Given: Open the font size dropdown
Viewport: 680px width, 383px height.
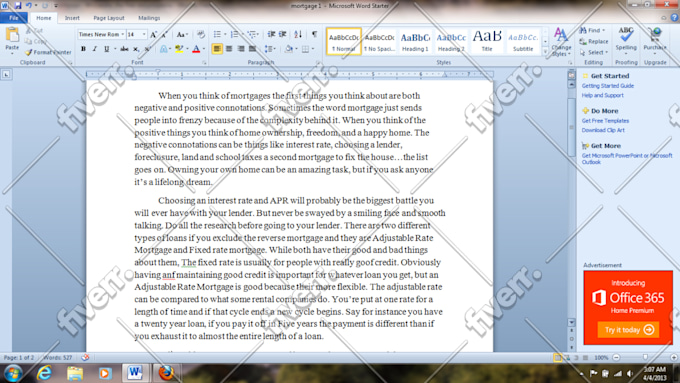Looking at the screenshot, I should click(x=144, y=34).
